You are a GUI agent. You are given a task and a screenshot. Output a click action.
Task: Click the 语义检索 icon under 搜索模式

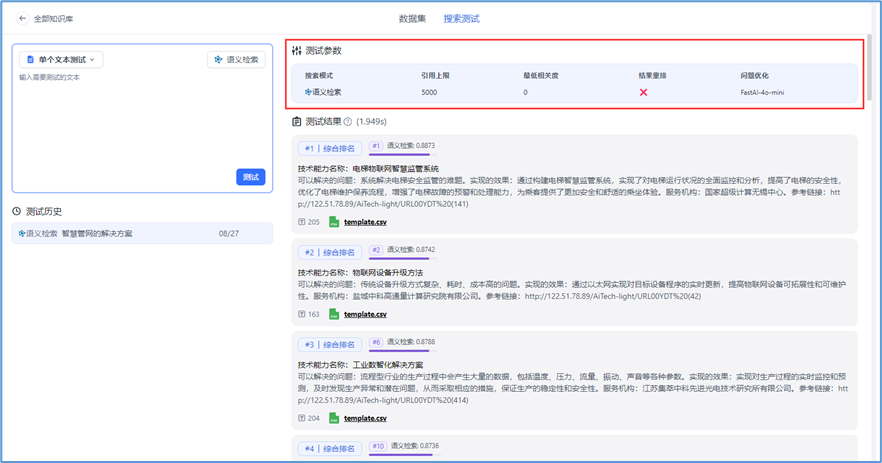click(x=308, y=92)
